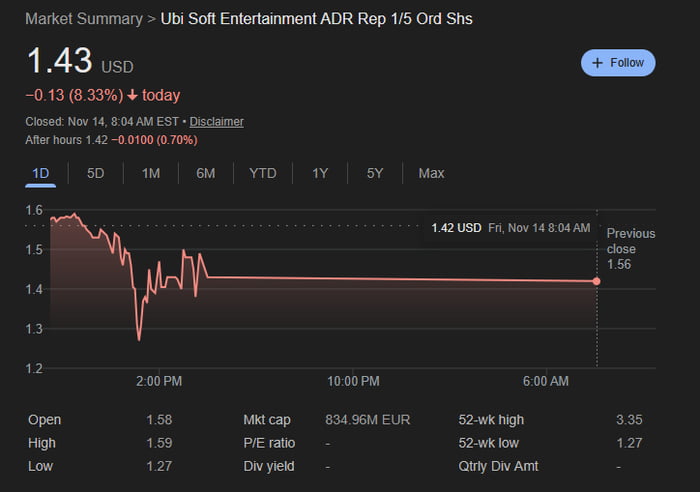
Task: Select the 5Y chart range
Action: (375, 173)
